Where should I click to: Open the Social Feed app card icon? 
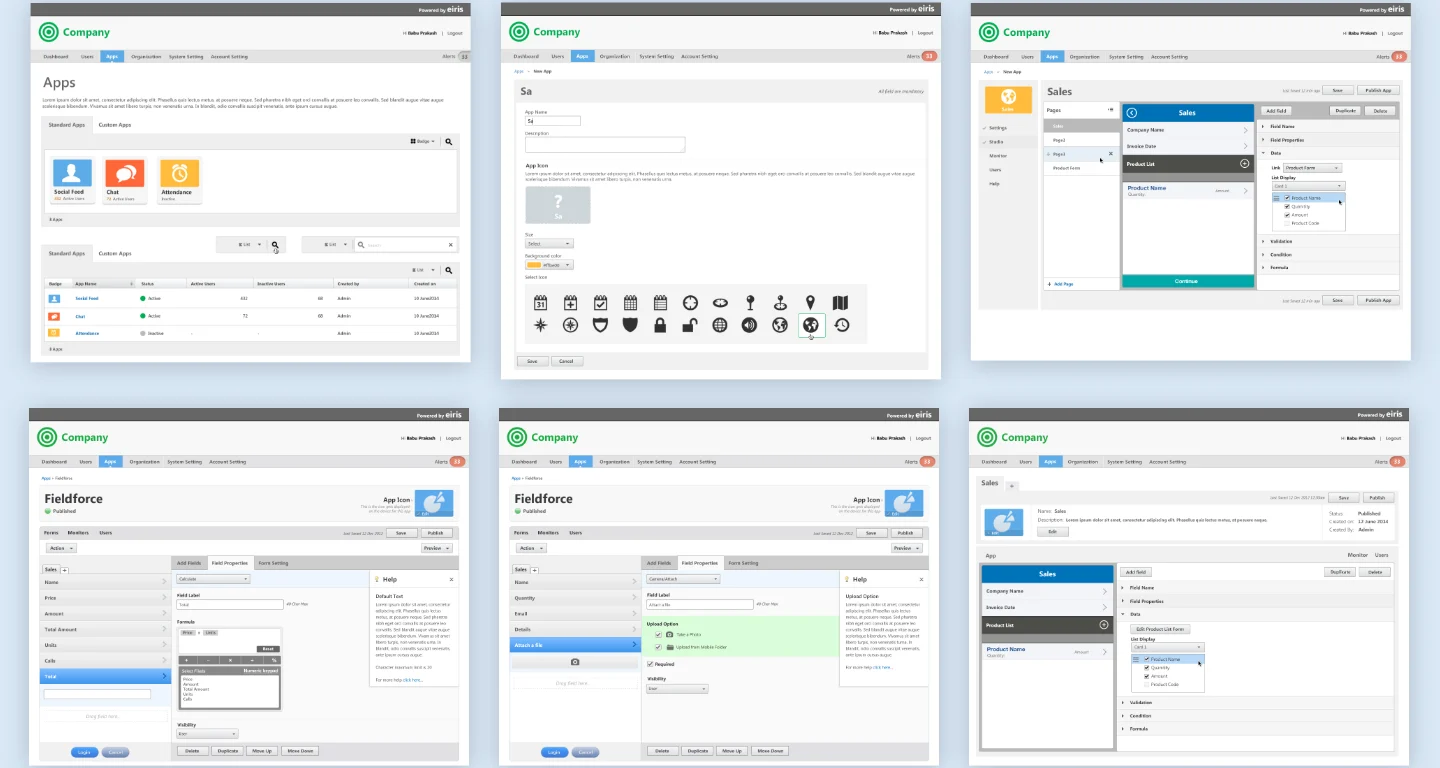point(72,172)
